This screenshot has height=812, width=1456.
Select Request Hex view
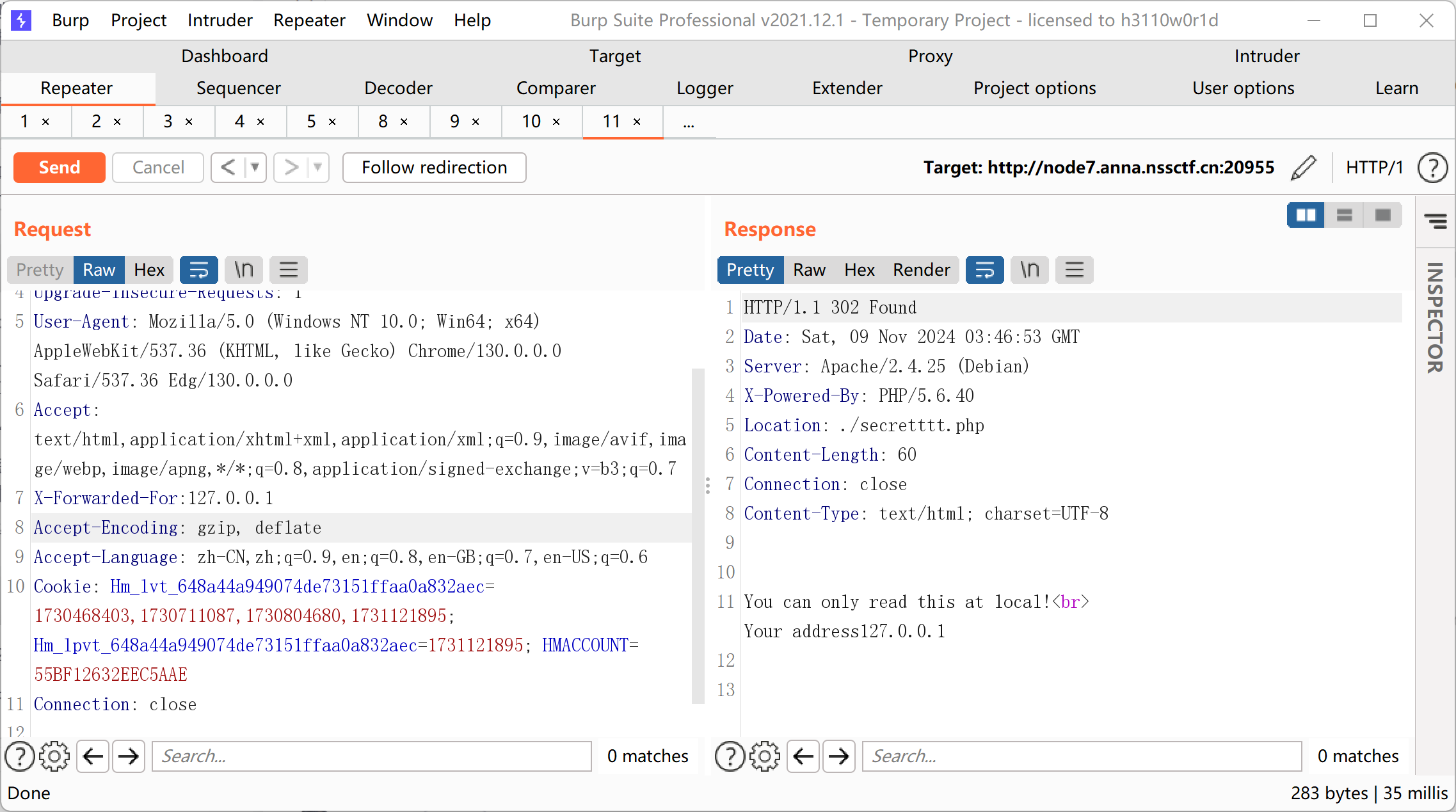(149, 270)
